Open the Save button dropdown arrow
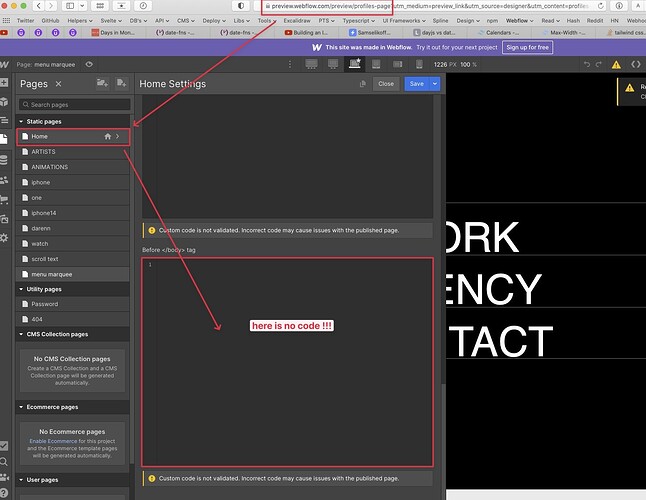646x500 pixels. (x=435, y=84)
